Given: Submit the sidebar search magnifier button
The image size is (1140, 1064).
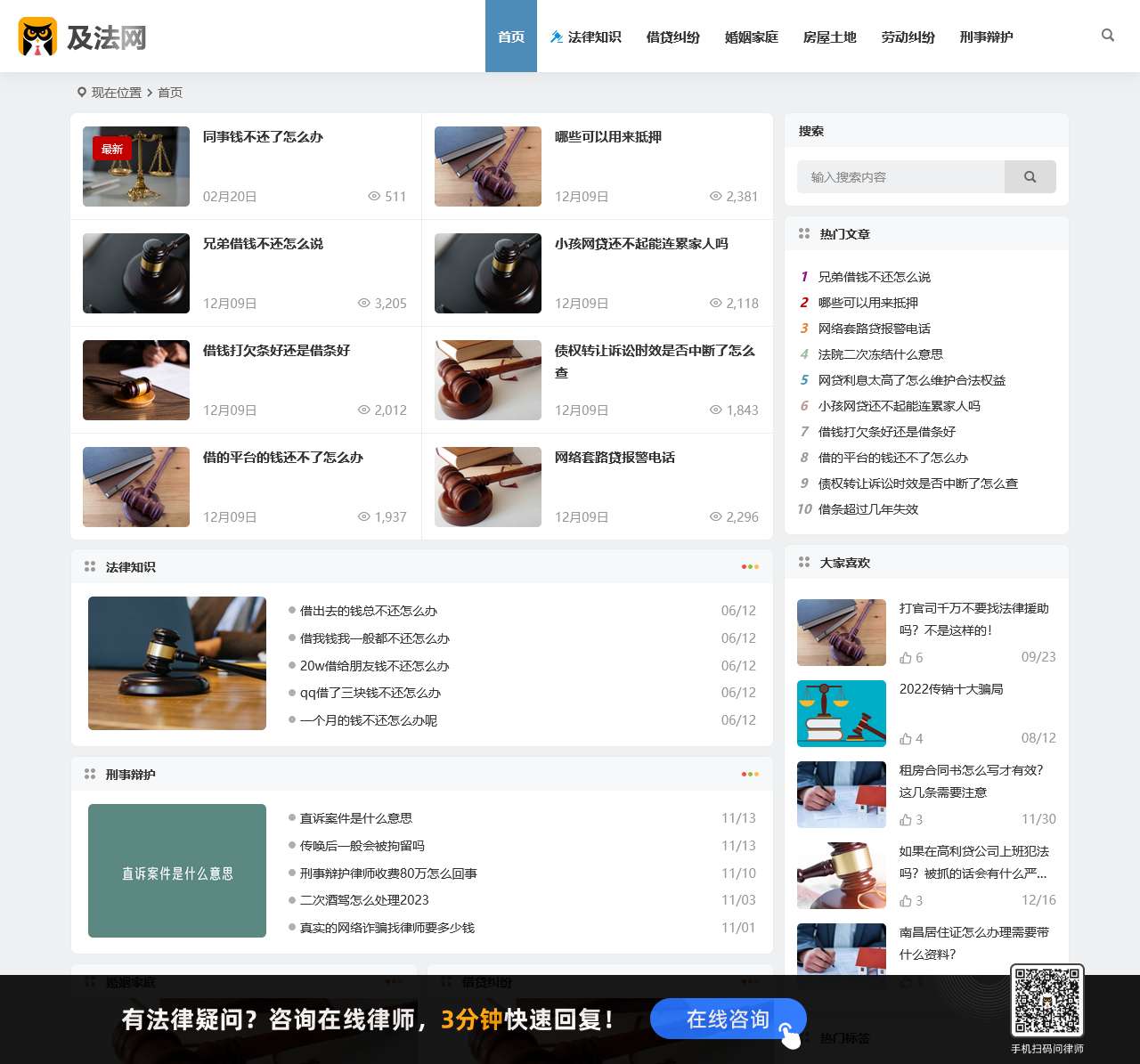Looking at the screenshot, I should [x=1030, y=177].
